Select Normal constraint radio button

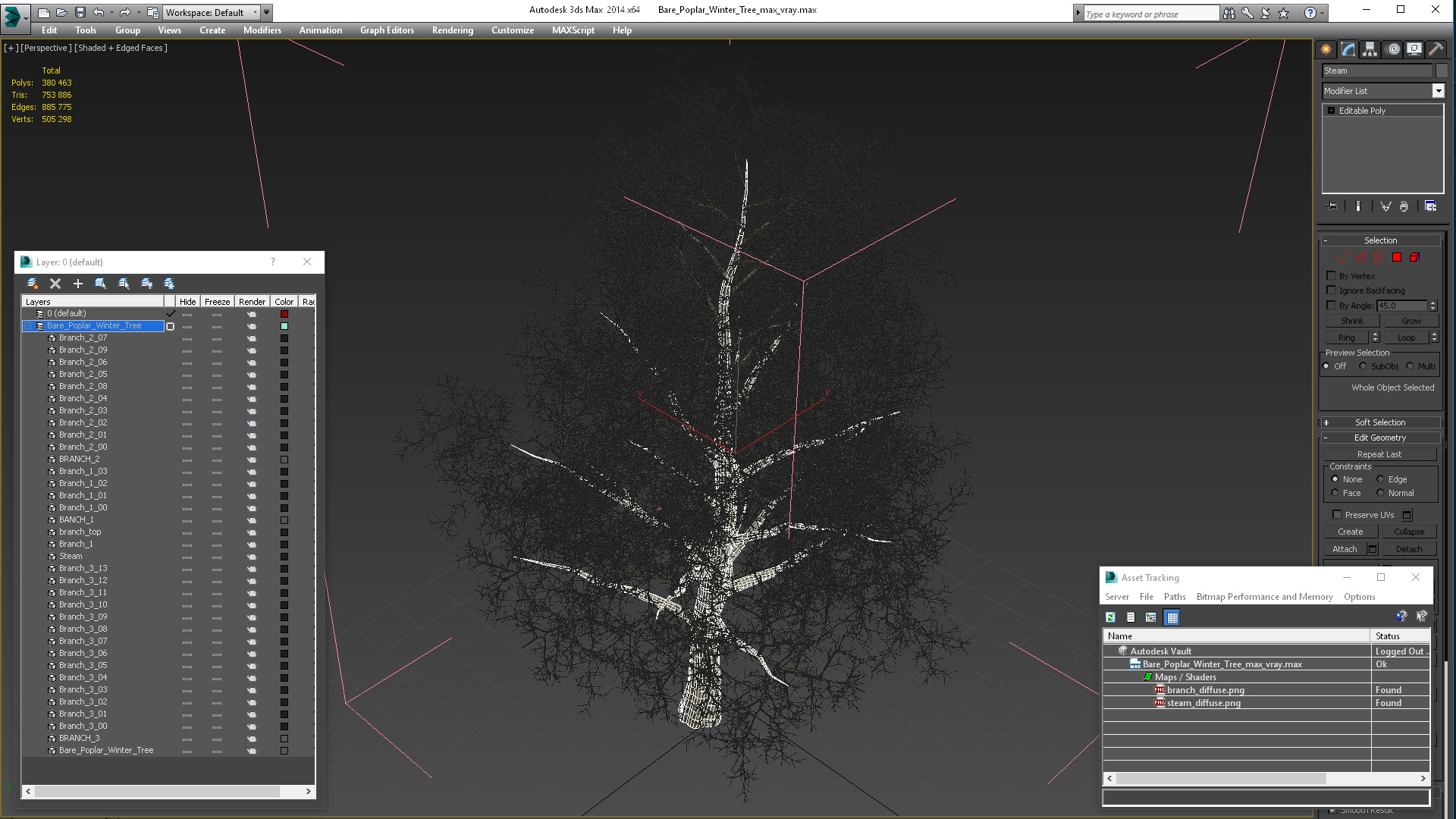click(1380, 493)
